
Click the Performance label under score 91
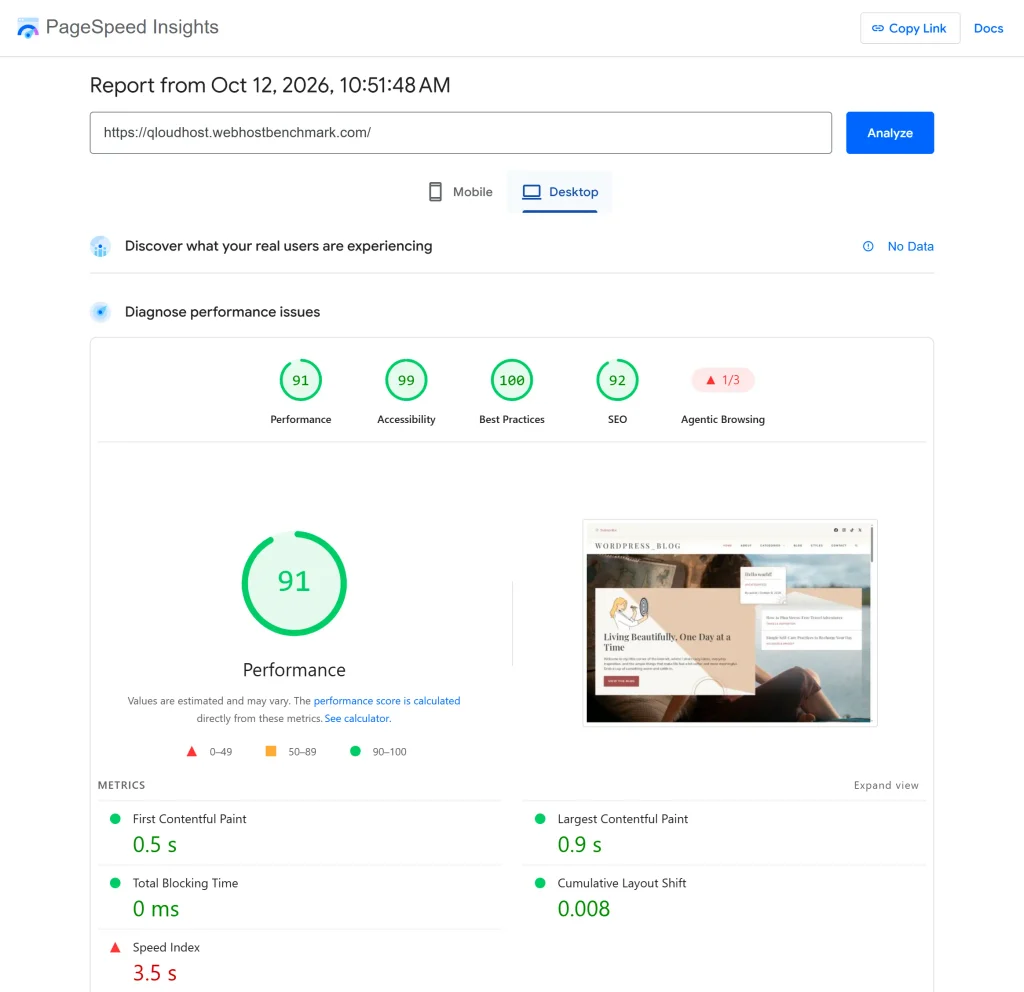(300, 419)
